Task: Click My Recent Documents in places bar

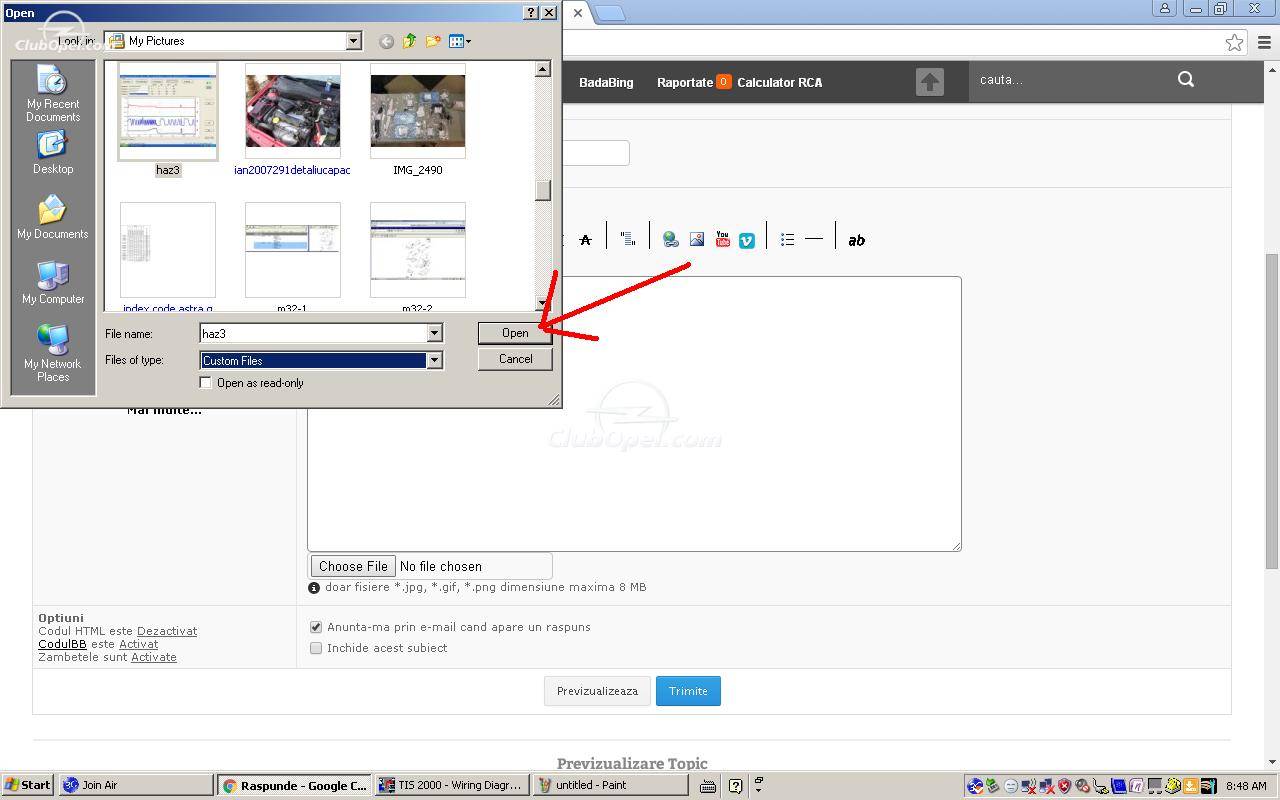Action: point(53,94)
